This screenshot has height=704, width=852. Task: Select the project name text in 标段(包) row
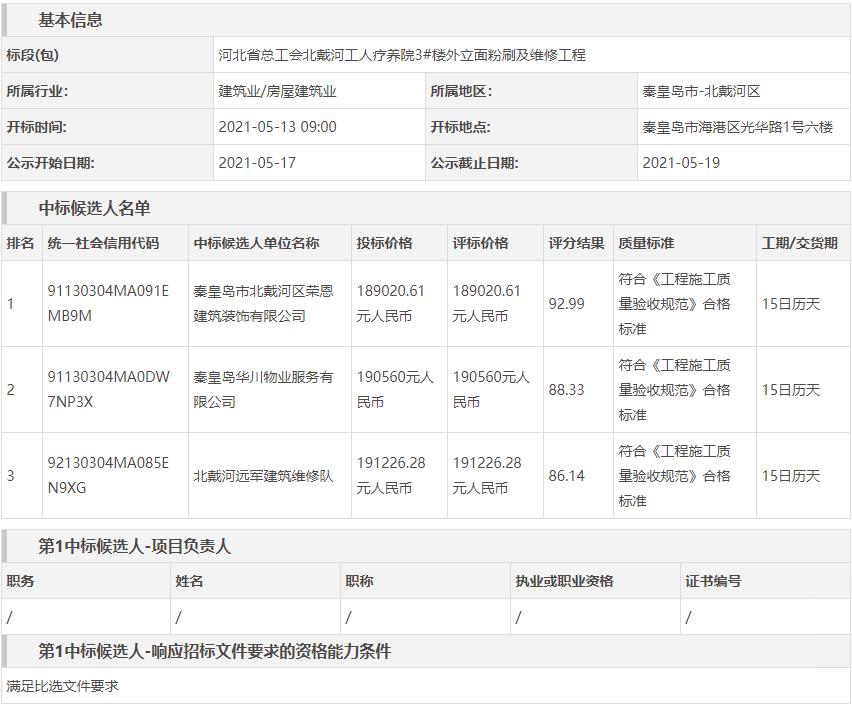pos(402,55)
